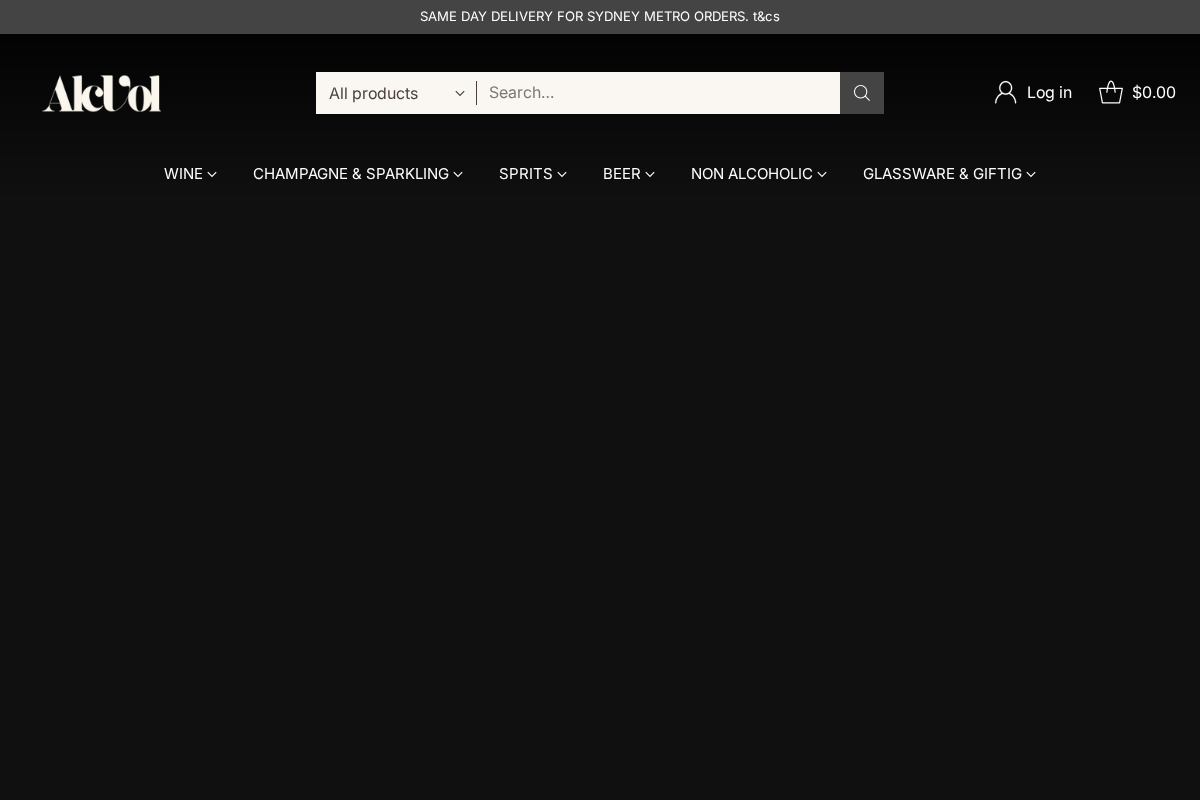Expand the GLASSWARE & GIFTIG chevron
Image resolution: width=1200 pixels, height=800 pixels.
(1031, 174)
